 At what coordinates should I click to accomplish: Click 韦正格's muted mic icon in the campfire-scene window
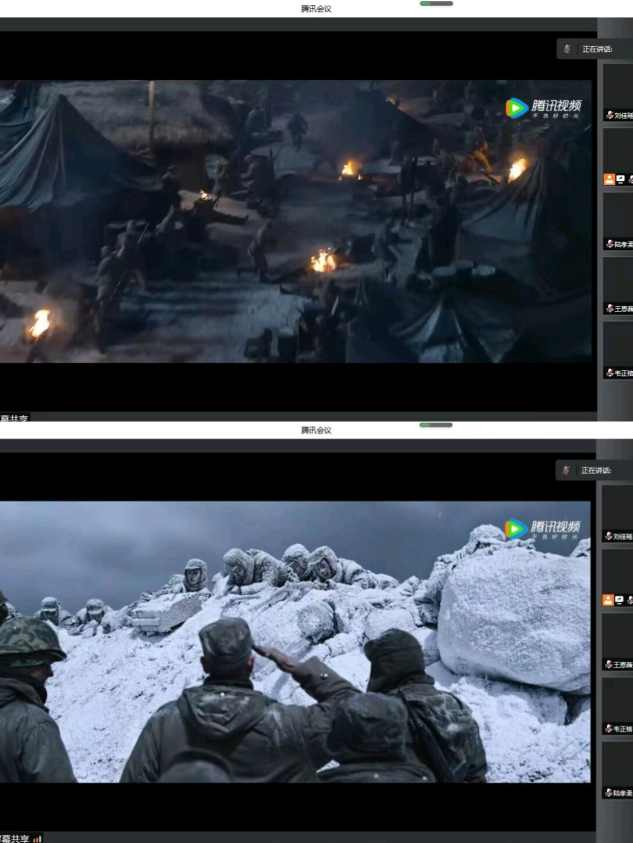(x=608, y=373)
